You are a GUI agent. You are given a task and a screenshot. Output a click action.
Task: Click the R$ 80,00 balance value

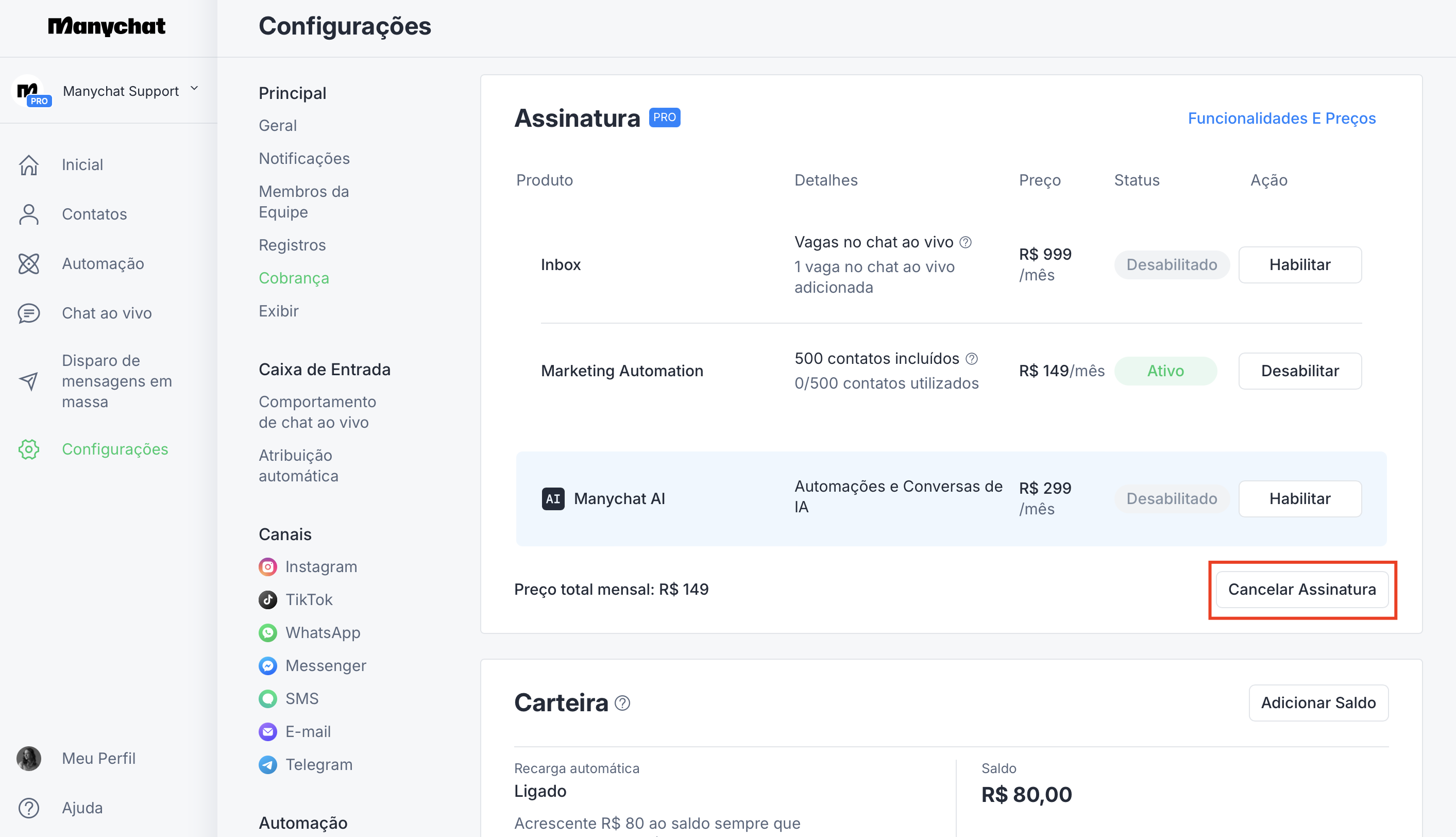point(1027,795)
